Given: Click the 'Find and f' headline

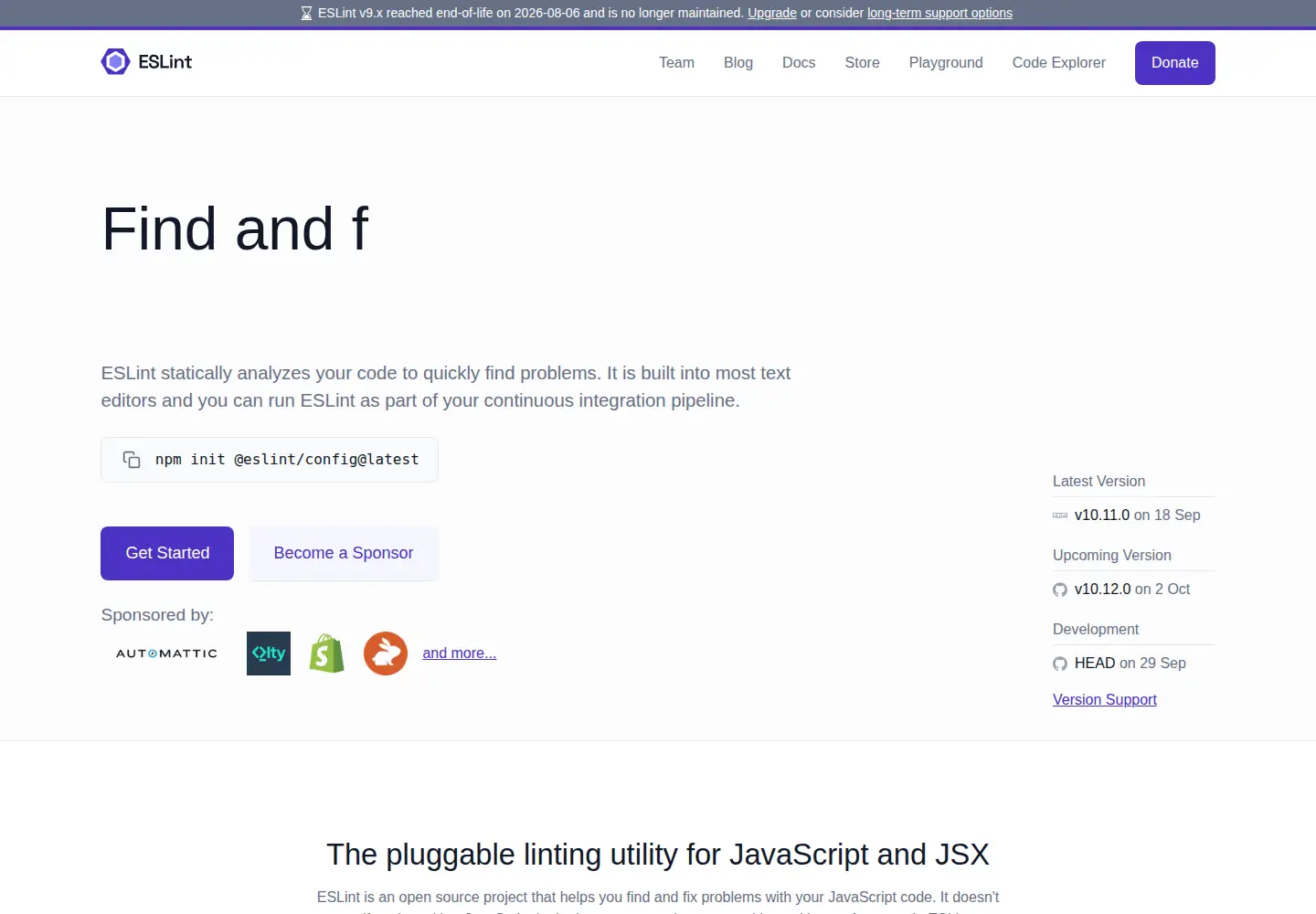Looking at the screenshot, I should pos(236,228).
